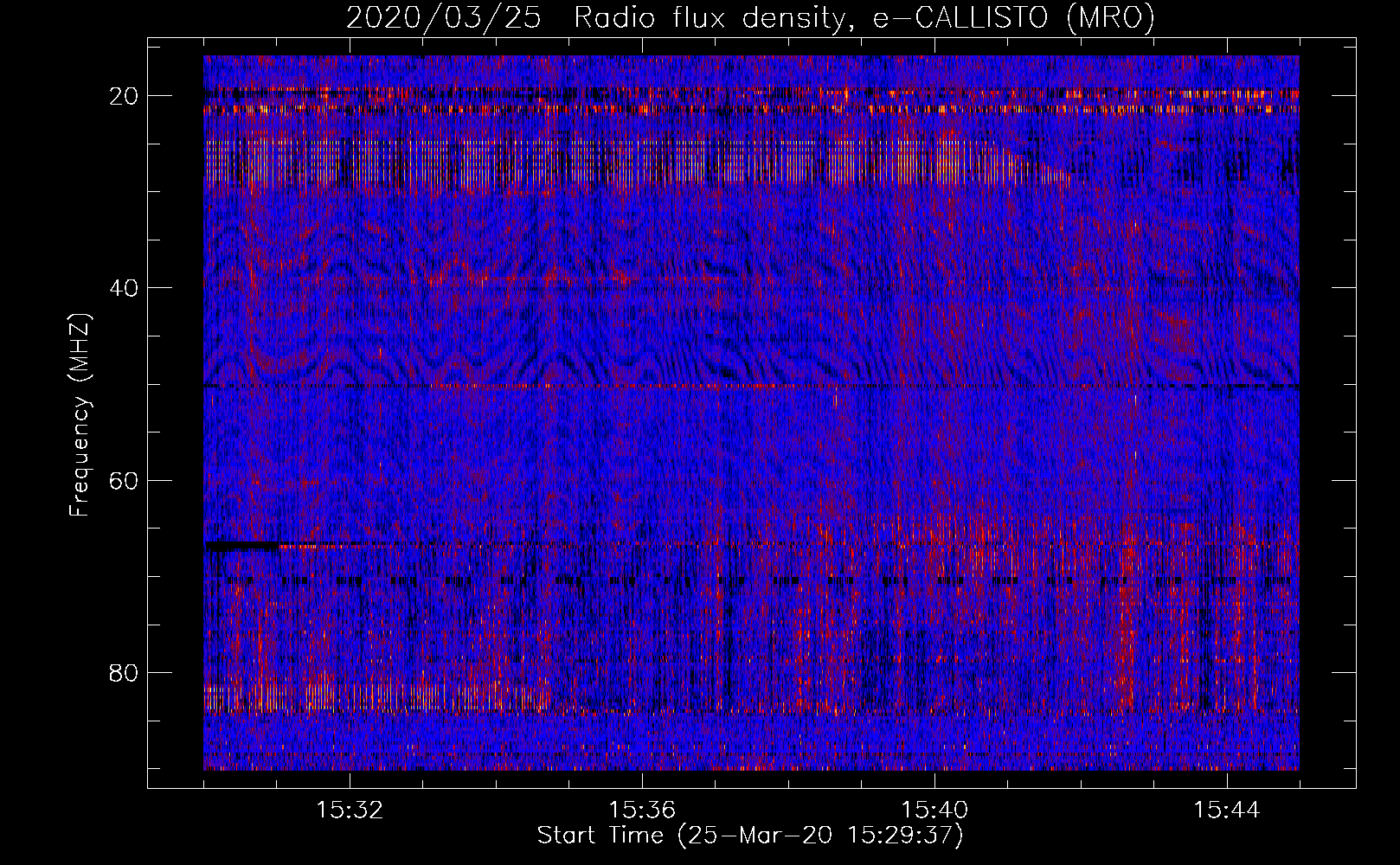The height and width of the screenshot is (865, 1400).
Task: Click the 'Frequency (MHZ)' axis label
Action: [x=80, y=415]
